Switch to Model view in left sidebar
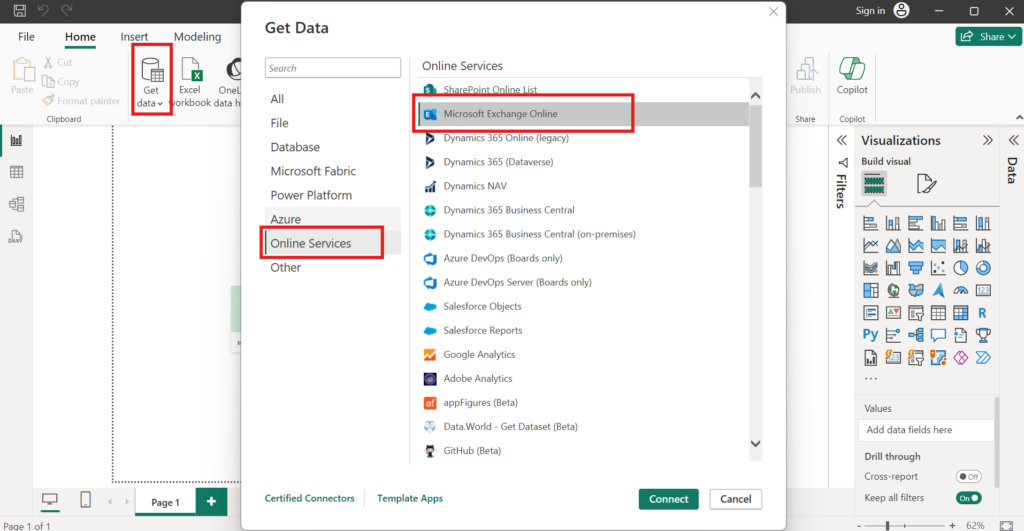Viewport: 1024px width, 531px height. pyautogui.click(x=16, y=204)
